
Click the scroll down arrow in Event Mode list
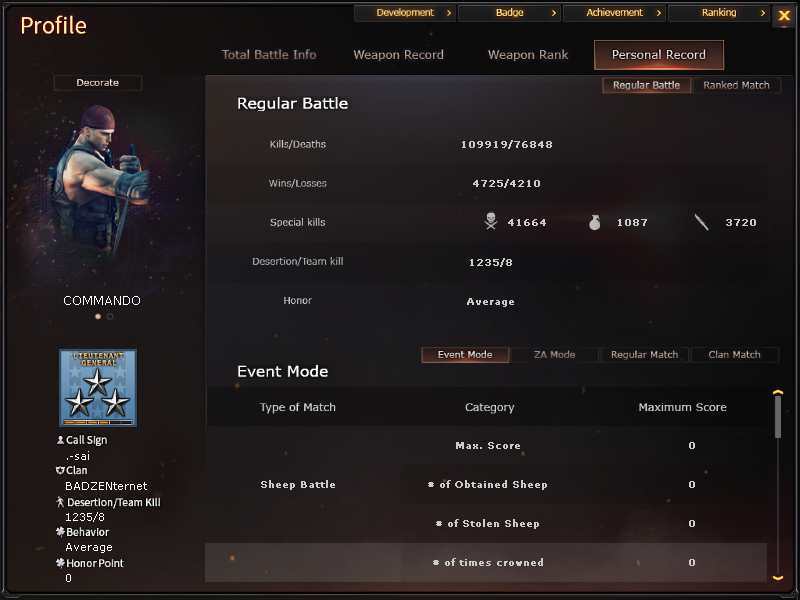(x=778, y=578)
